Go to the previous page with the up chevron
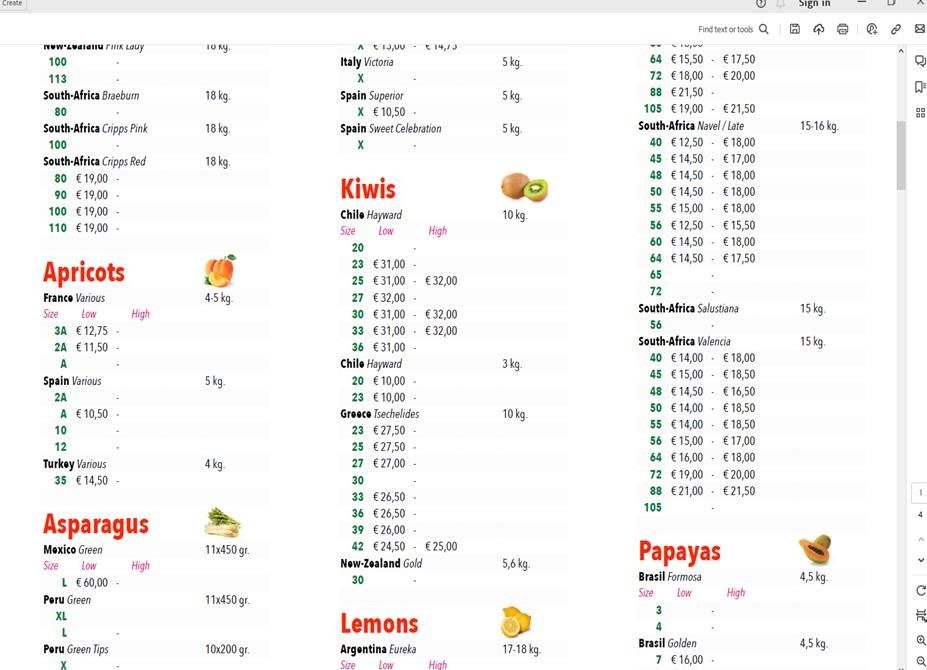 (920, 539)
